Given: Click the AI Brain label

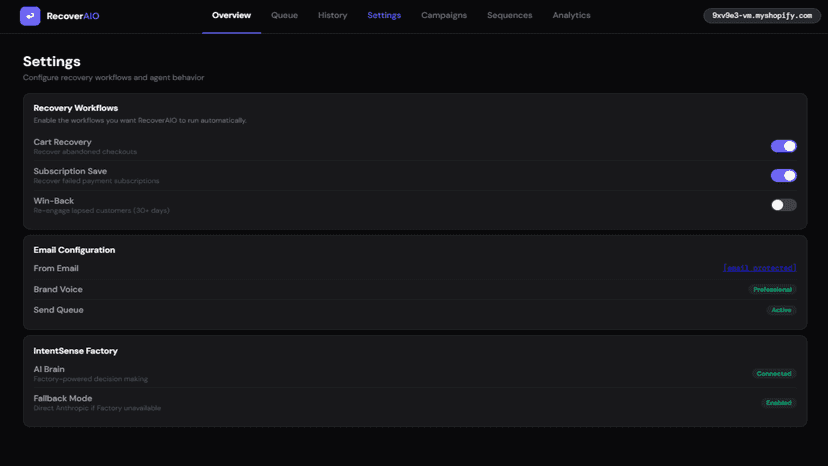Looking at the screenshot, I should tap(49, 369).
